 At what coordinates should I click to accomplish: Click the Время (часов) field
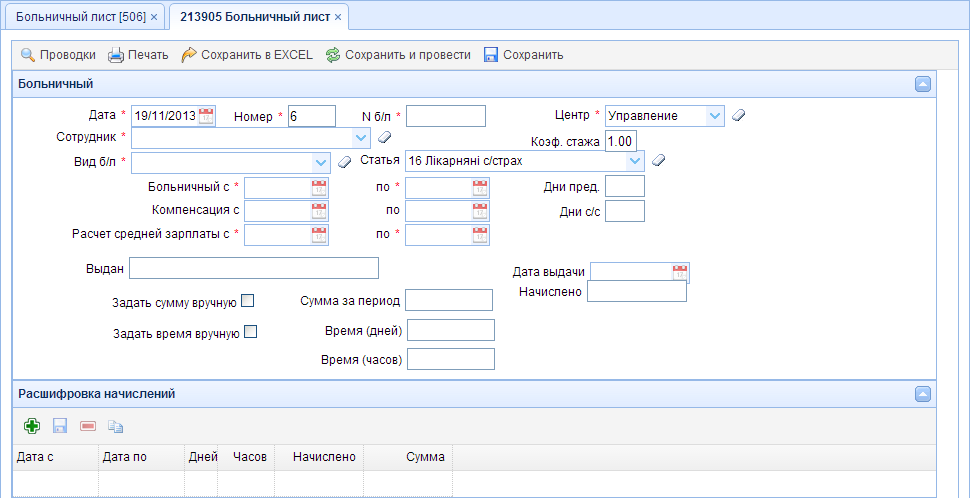(x=451, y=359)
